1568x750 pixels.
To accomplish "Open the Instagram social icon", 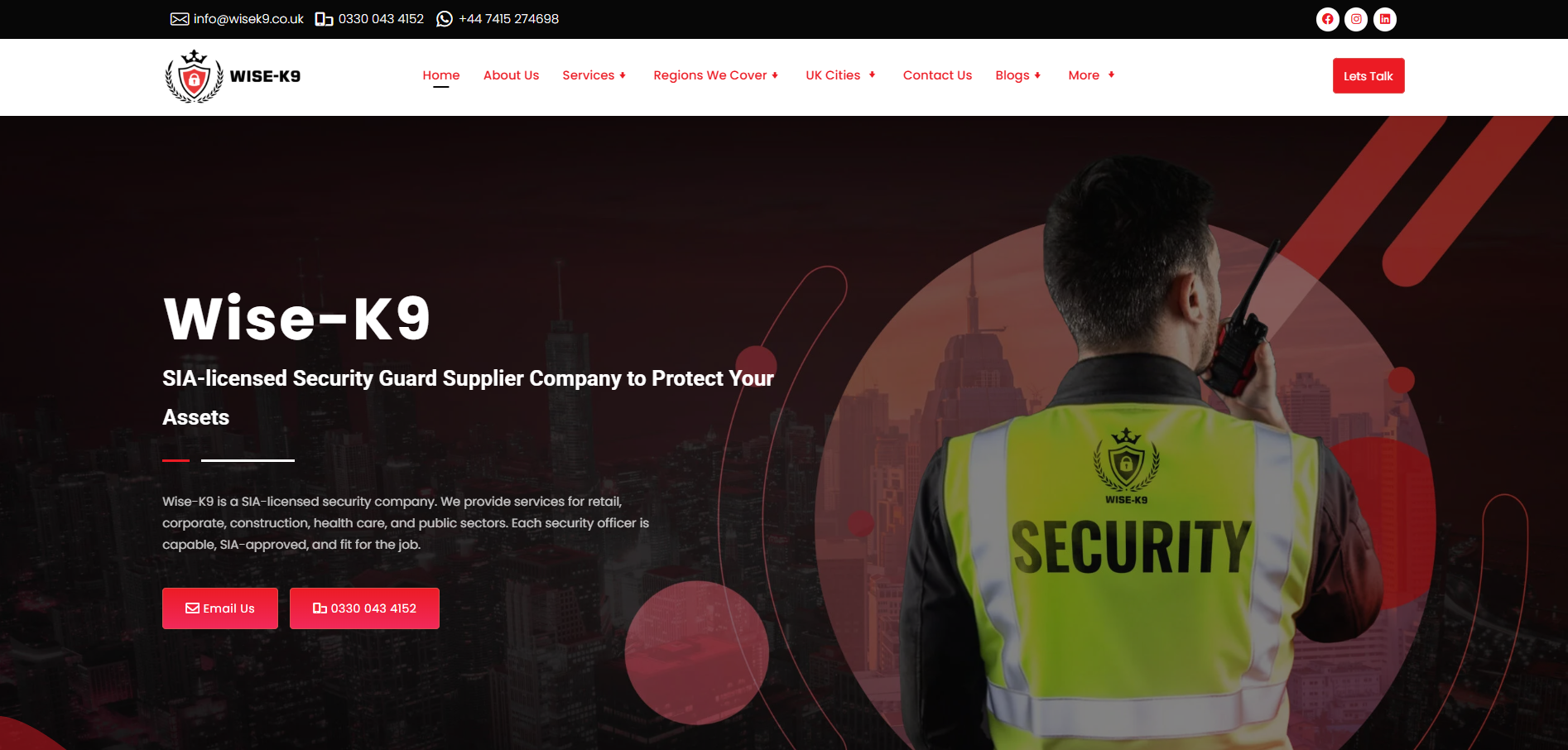I will (1356, 19).
